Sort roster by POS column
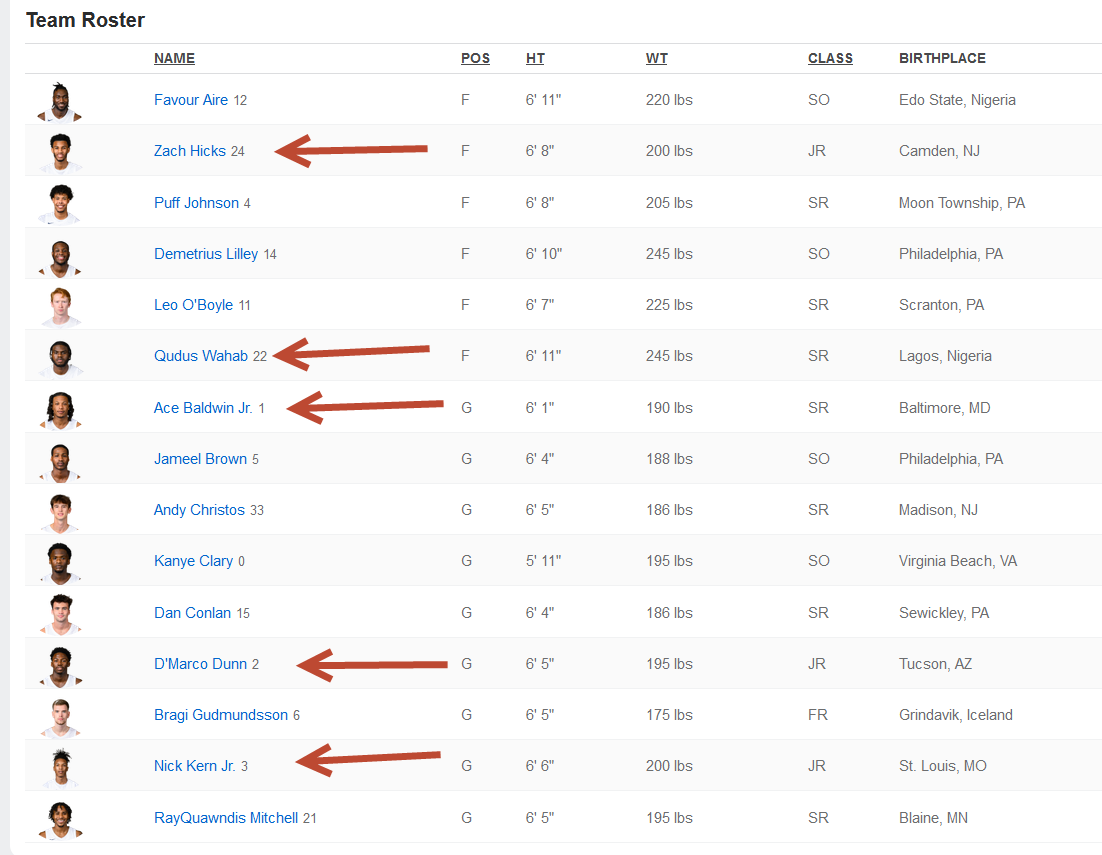Viewport: 1102px width, 855px height. (x=475, y=59)
